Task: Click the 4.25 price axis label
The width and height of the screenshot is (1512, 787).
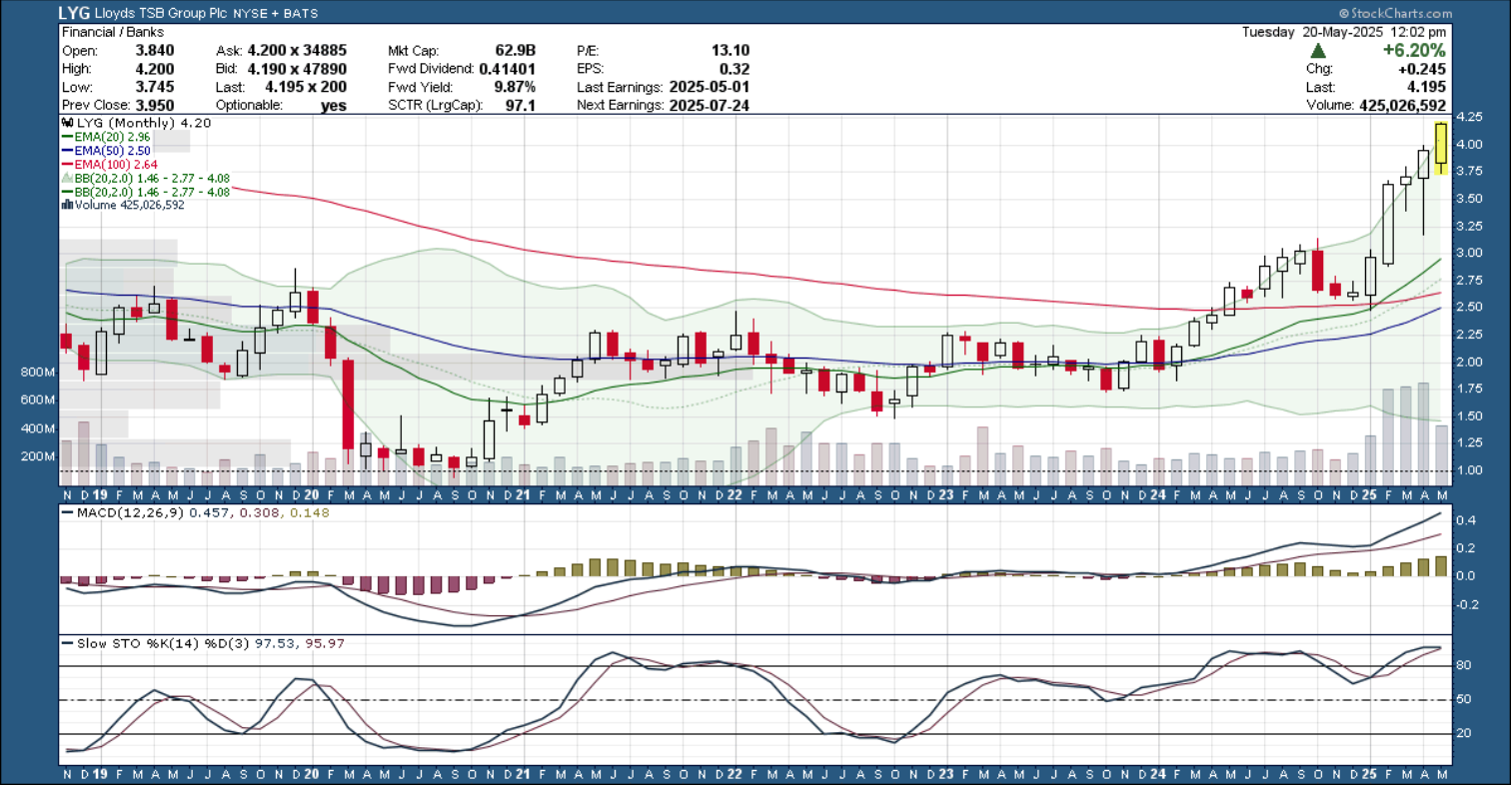Action: point(1469,117)
